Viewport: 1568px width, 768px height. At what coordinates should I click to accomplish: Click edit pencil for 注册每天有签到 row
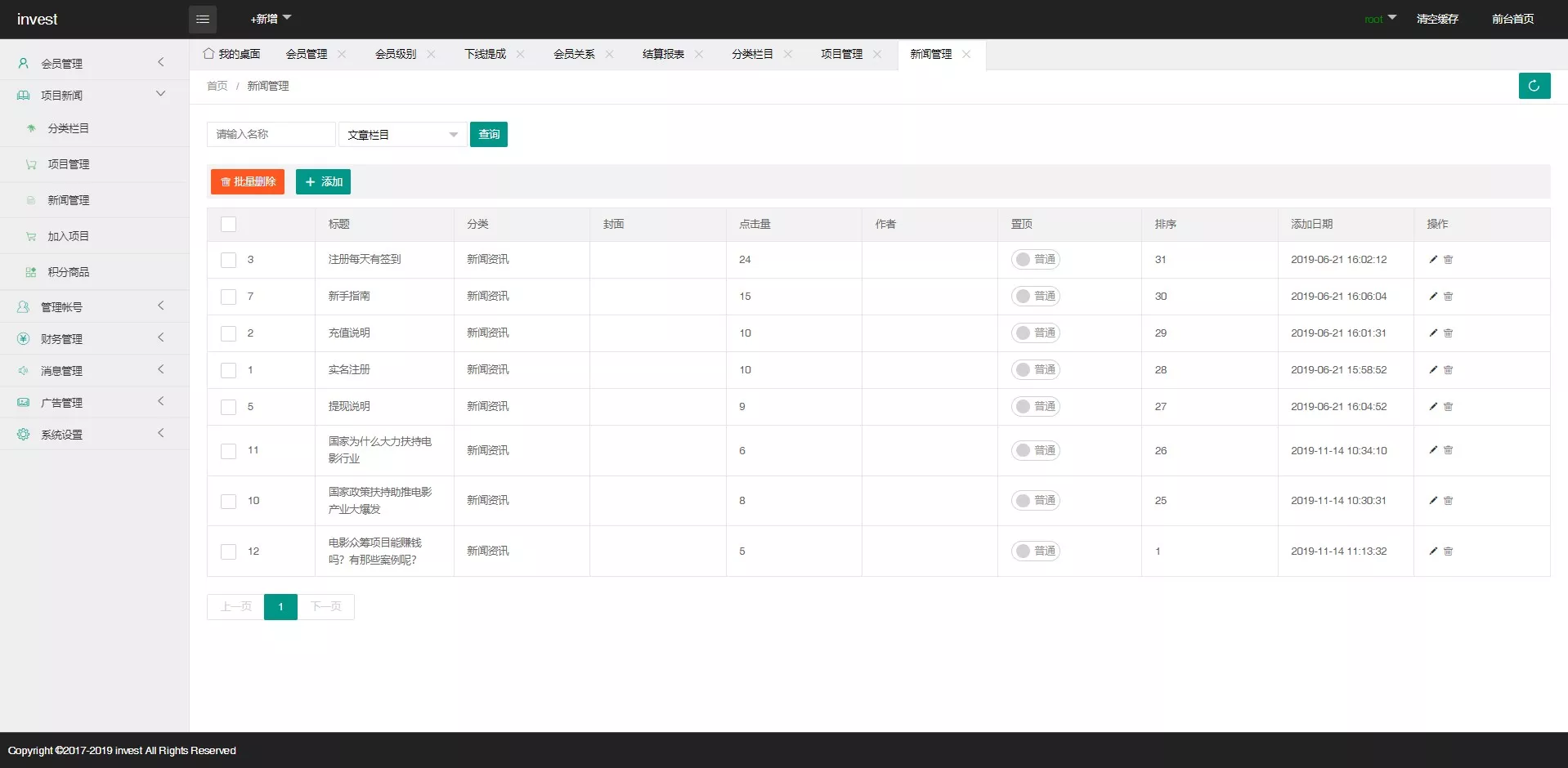(1432, 260)
